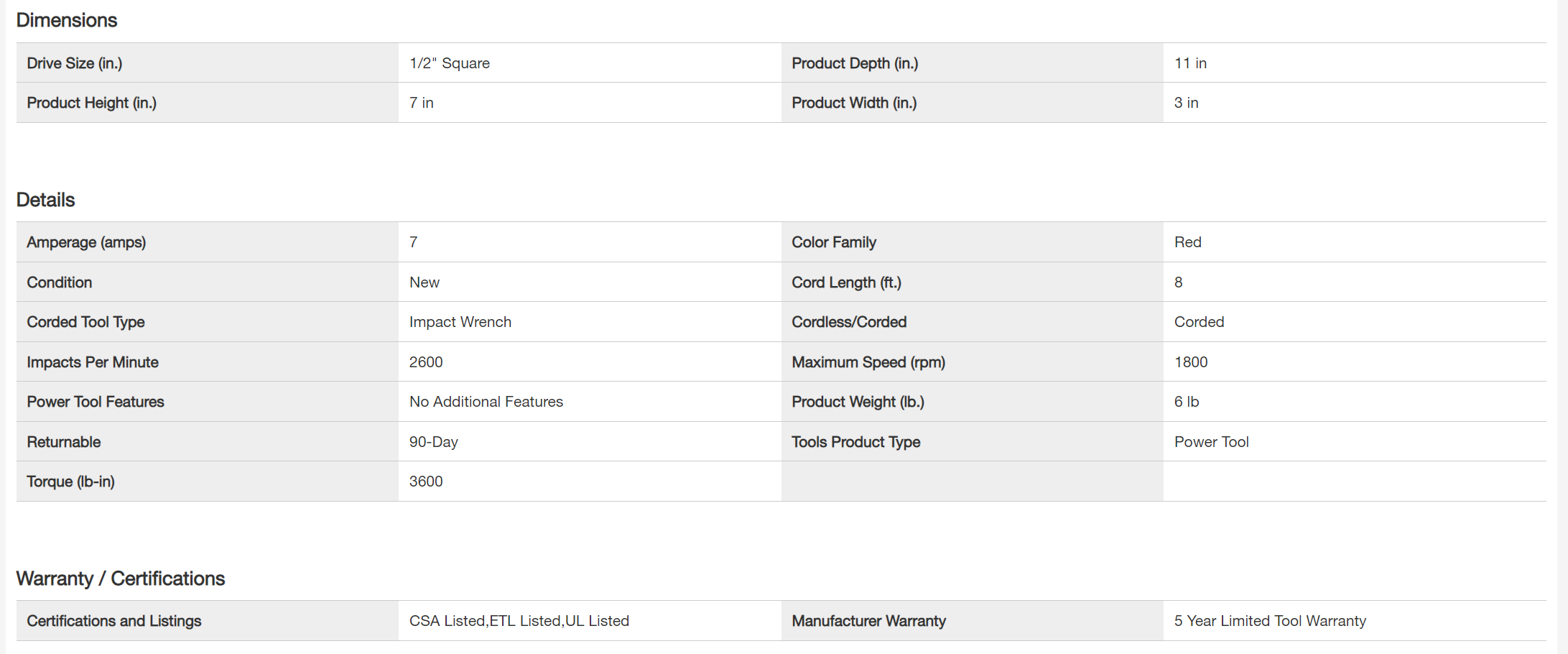Viewport: 1568px width, 654px height.
Task: Click the Impacts Per Minute value 2600
Action: tap(426, 362)
